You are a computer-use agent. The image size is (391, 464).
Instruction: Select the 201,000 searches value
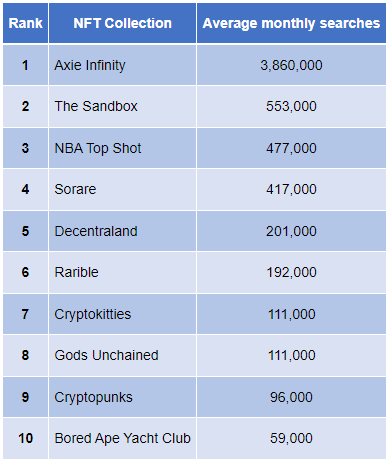(291, 231)
